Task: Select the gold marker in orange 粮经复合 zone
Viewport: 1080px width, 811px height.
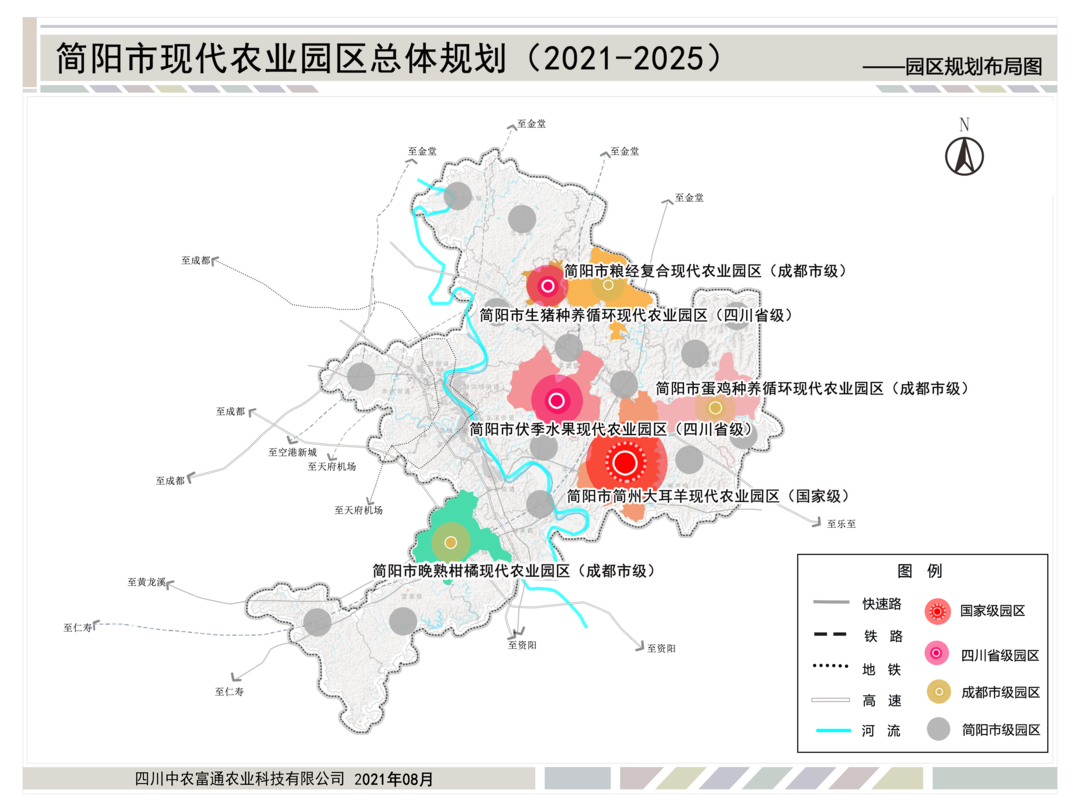Action: point(608,285)
